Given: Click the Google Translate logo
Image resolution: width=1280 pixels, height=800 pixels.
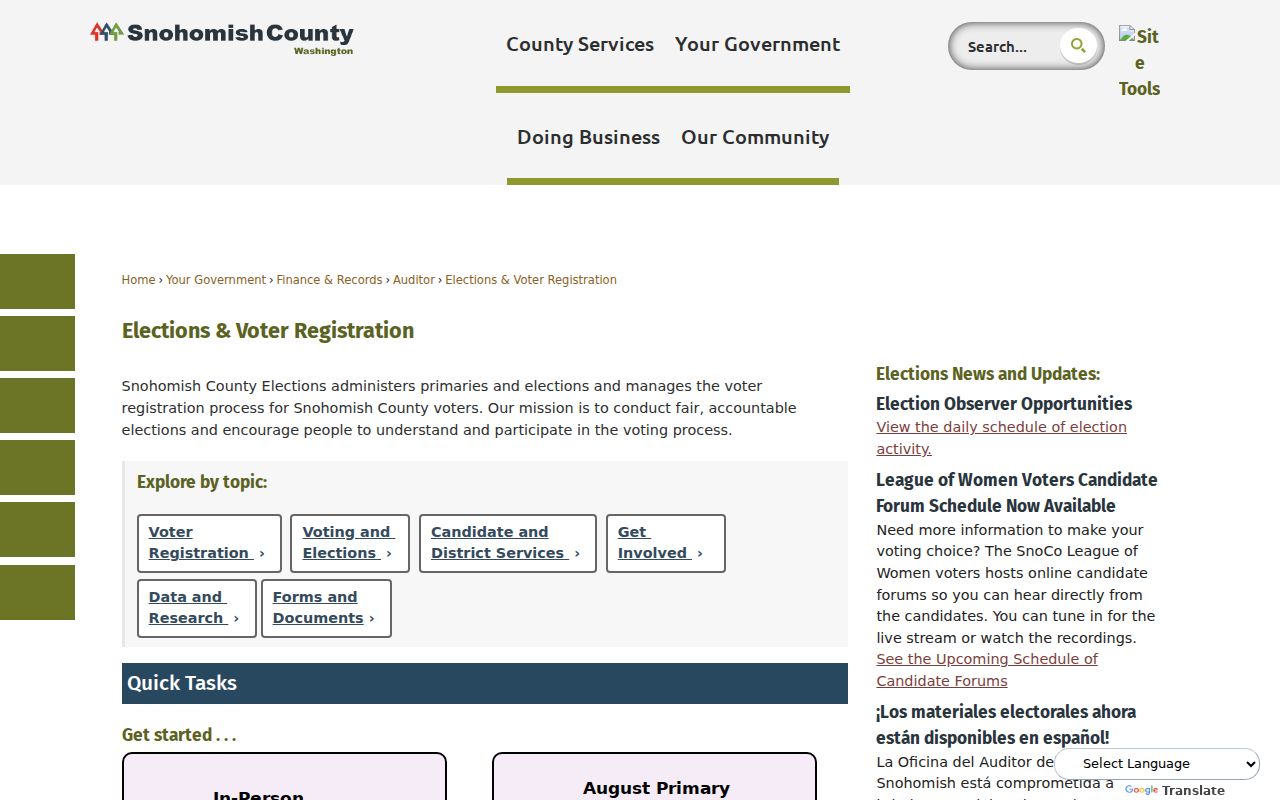Looking at the screenshot, I should (x=1142, y=790).
